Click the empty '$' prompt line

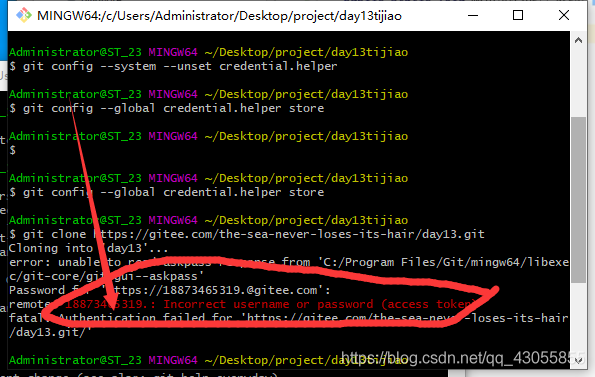pos(13,151)
